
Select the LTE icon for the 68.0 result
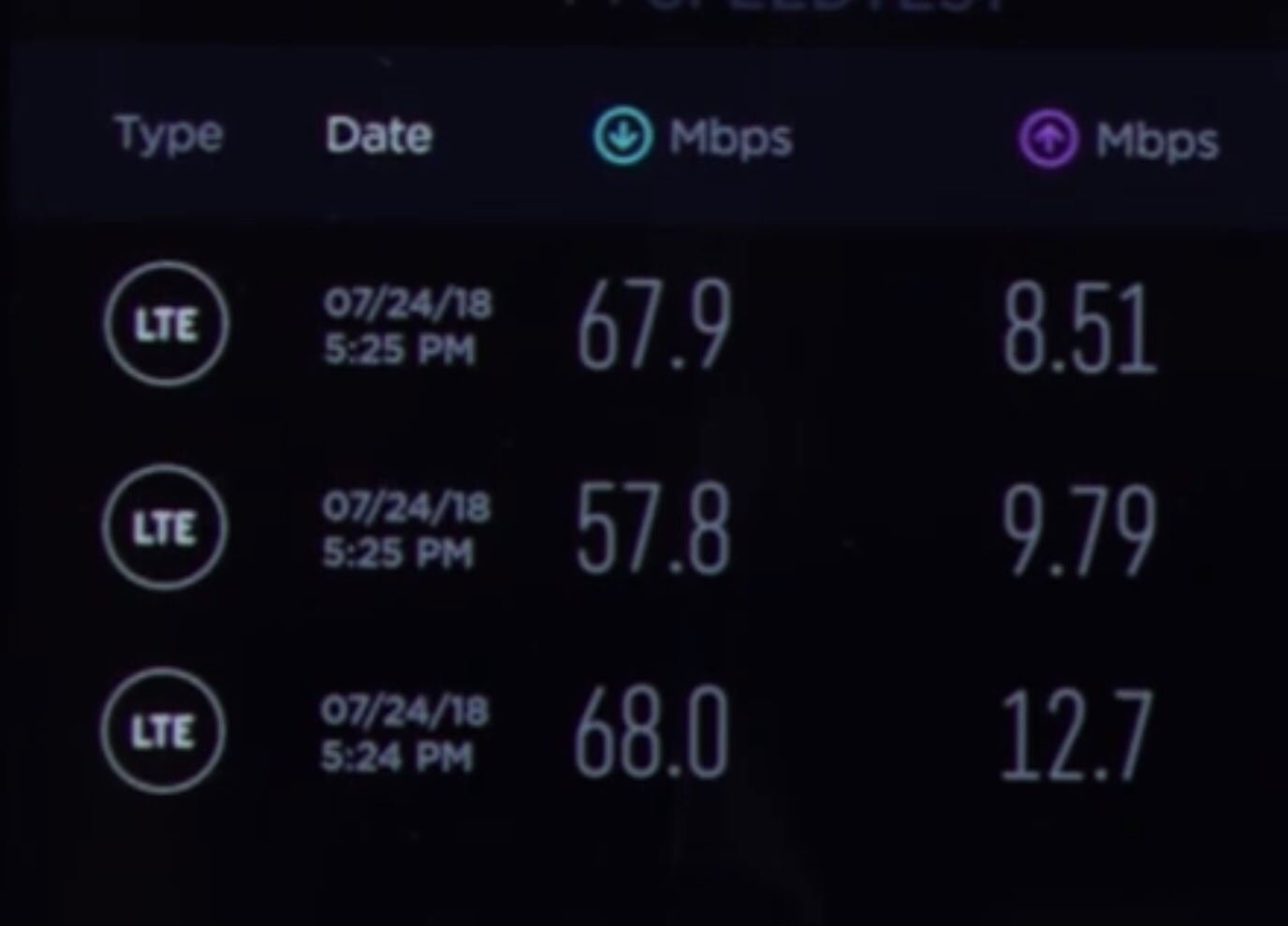pos(163,731)
